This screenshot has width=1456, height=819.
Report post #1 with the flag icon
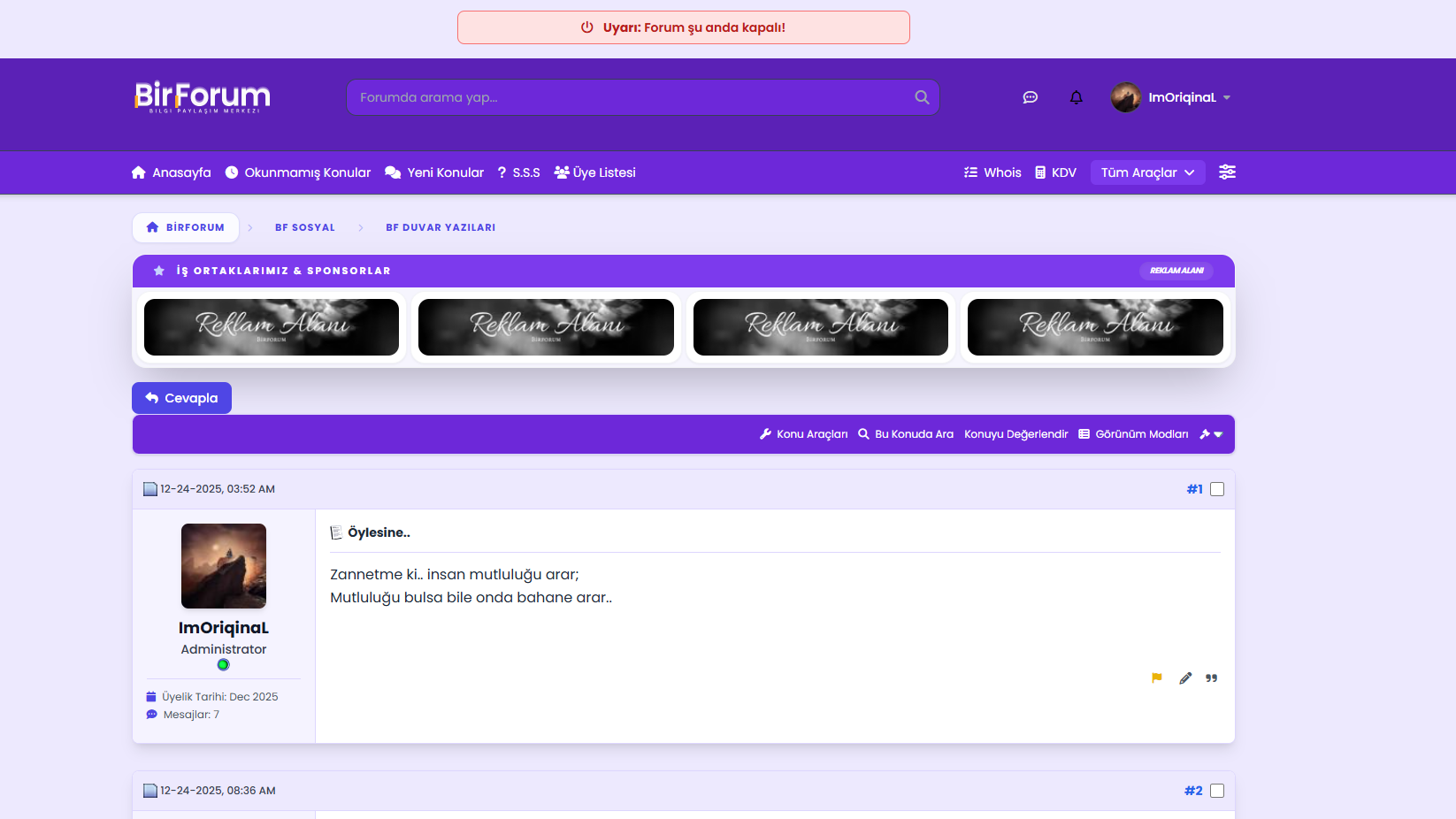tap(1157, 678)
